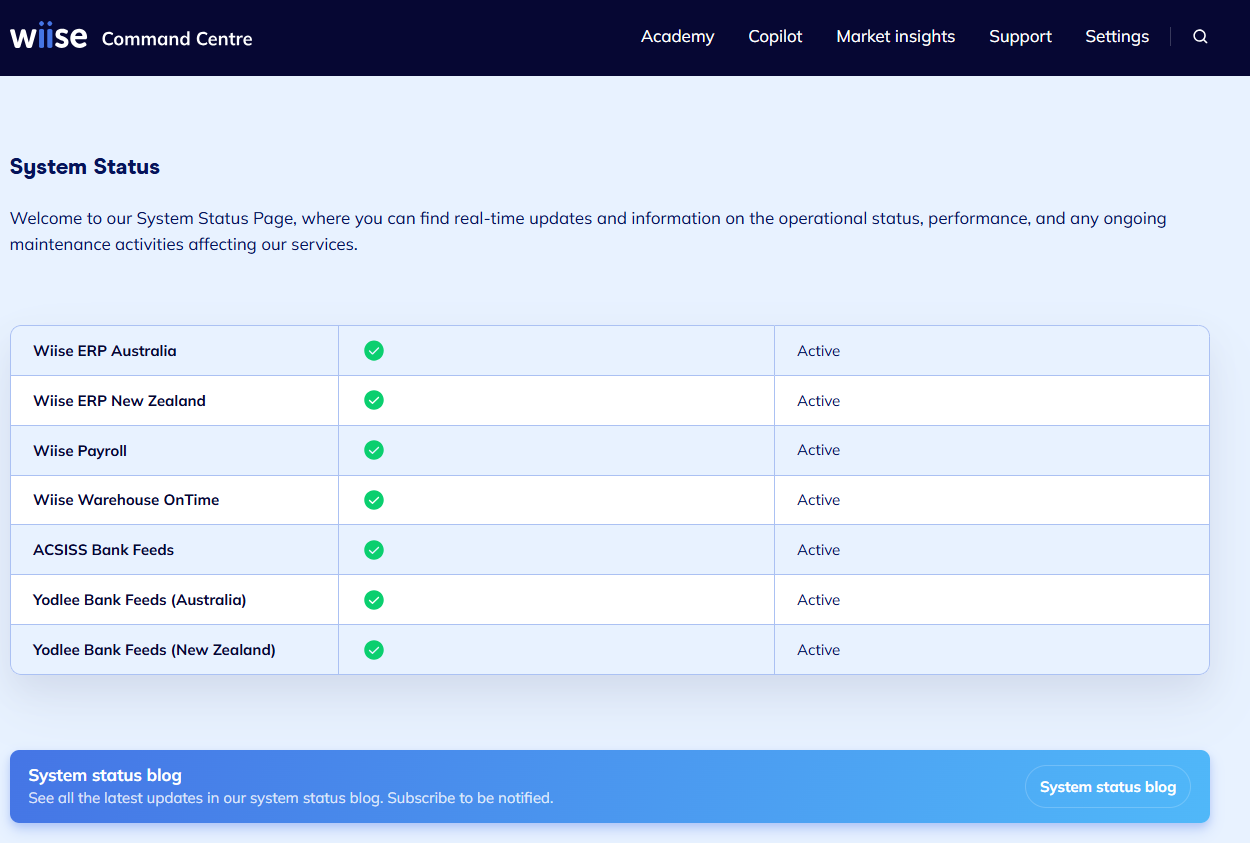1250x843 pixels.
Task: Click the green check for Yodlee Bank Feeds (Australia)
Action: coord(373,600)
